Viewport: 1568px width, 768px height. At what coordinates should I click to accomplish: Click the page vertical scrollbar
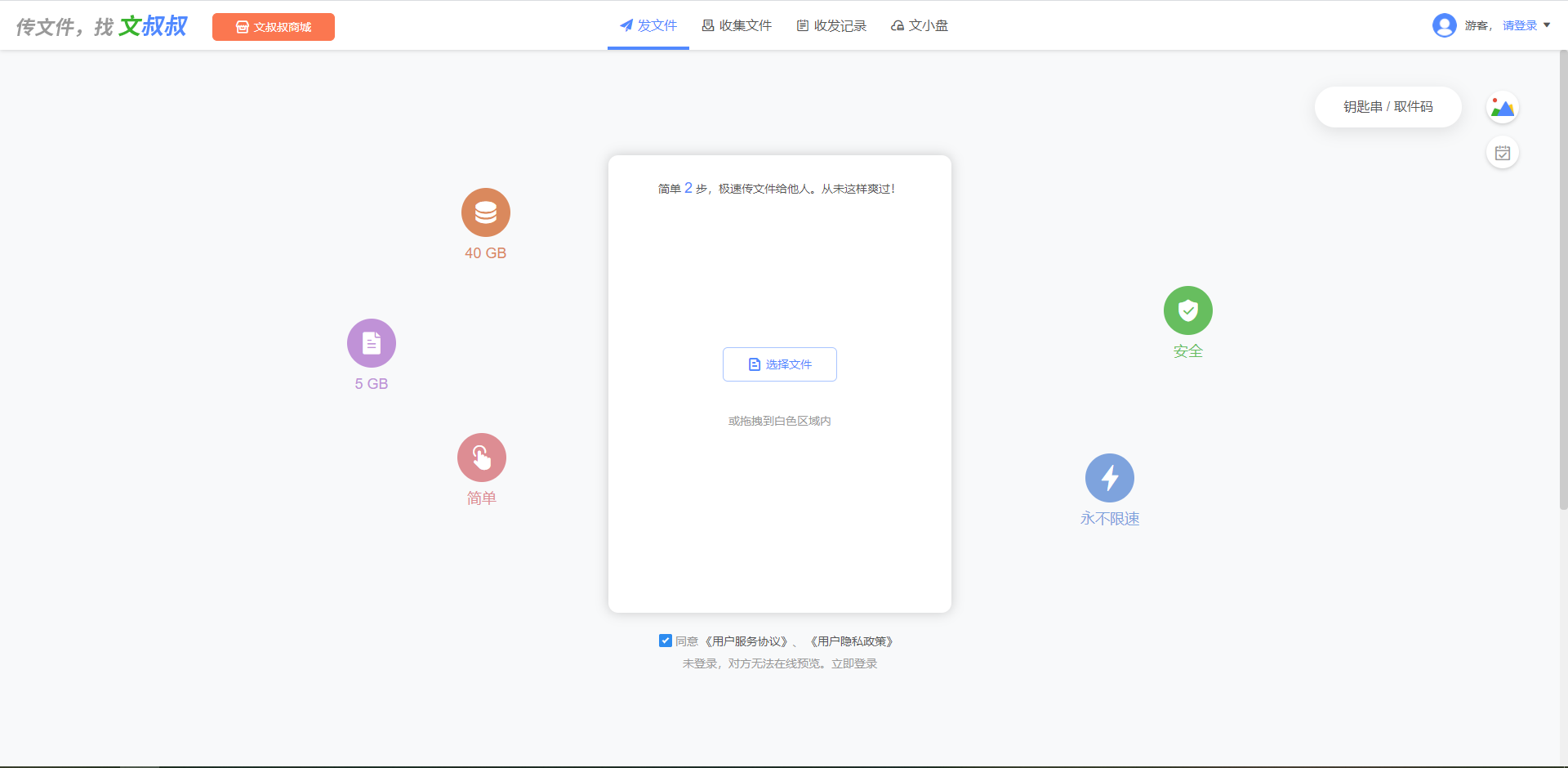point(1563,280)
